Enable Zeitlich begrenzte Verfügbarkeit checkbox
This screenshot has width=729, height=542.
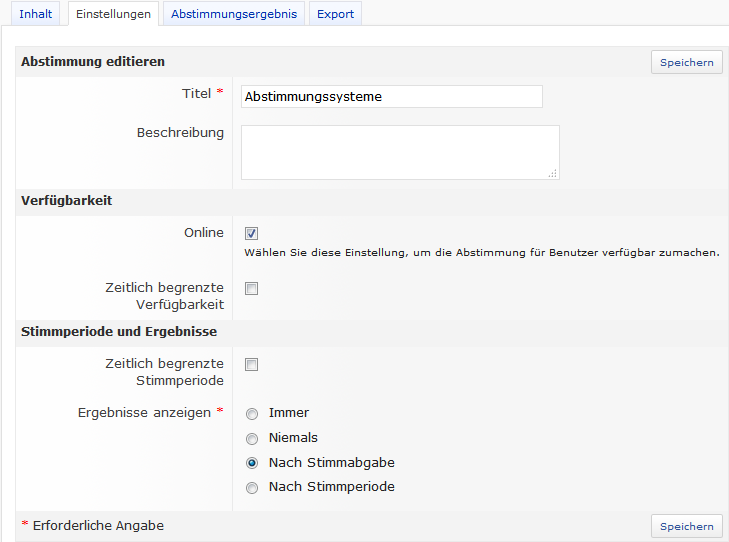pyautogui.click(x=252, y=289)
